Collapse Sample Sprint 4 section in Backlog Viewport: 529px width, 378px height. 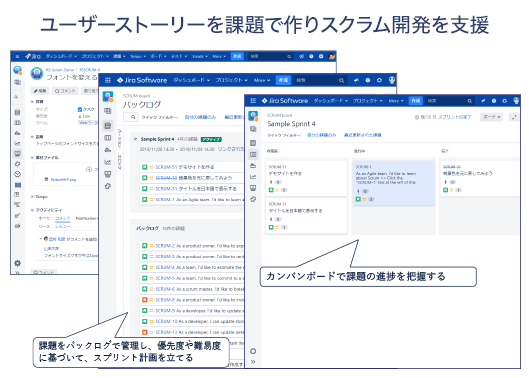tap(135, 139)
